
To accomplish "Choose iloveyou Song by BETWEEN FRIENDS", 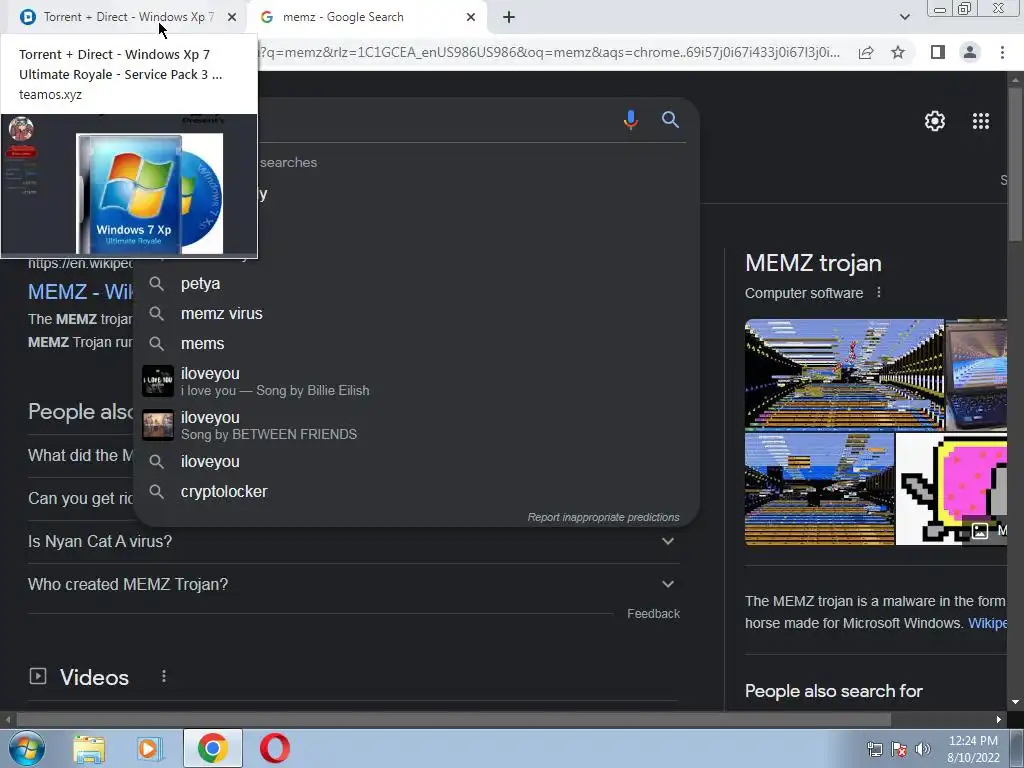I will point(416,425).
